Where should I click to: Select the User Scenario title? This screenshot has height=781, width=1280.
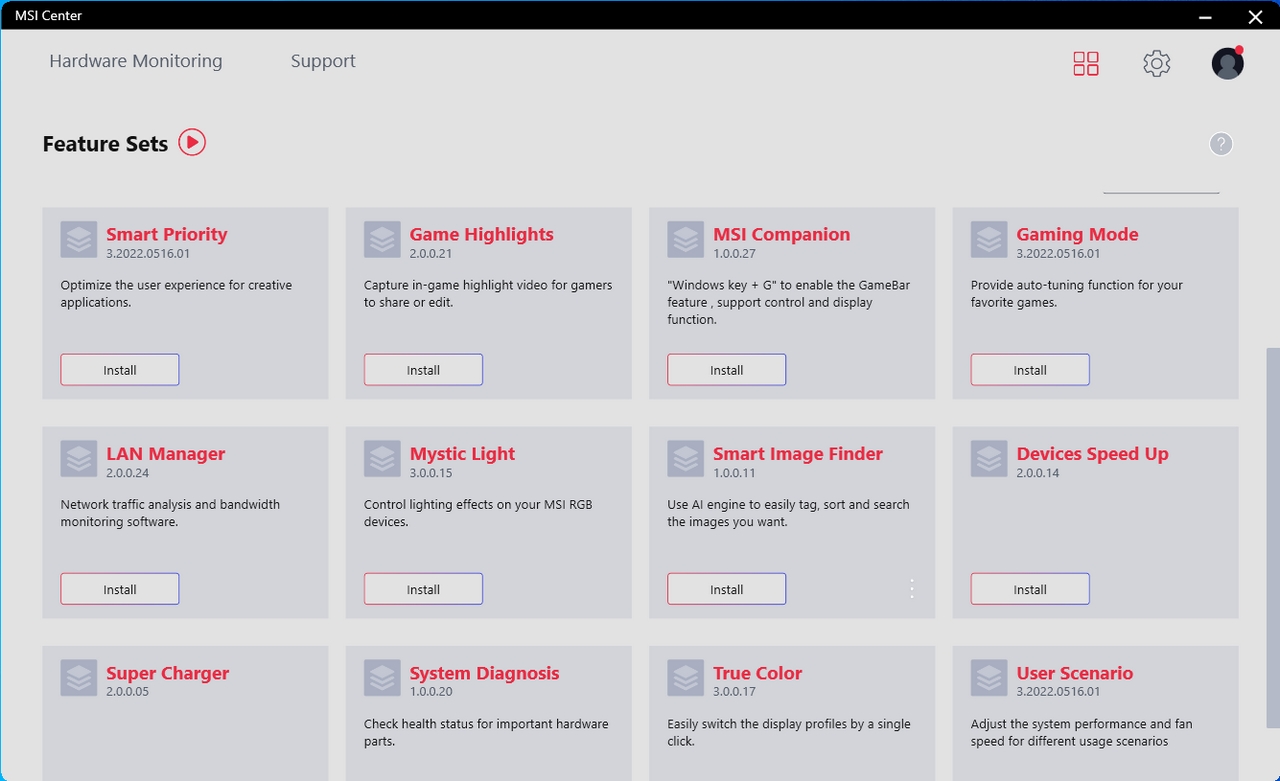pyautogui.click(x=1075, y=673)
